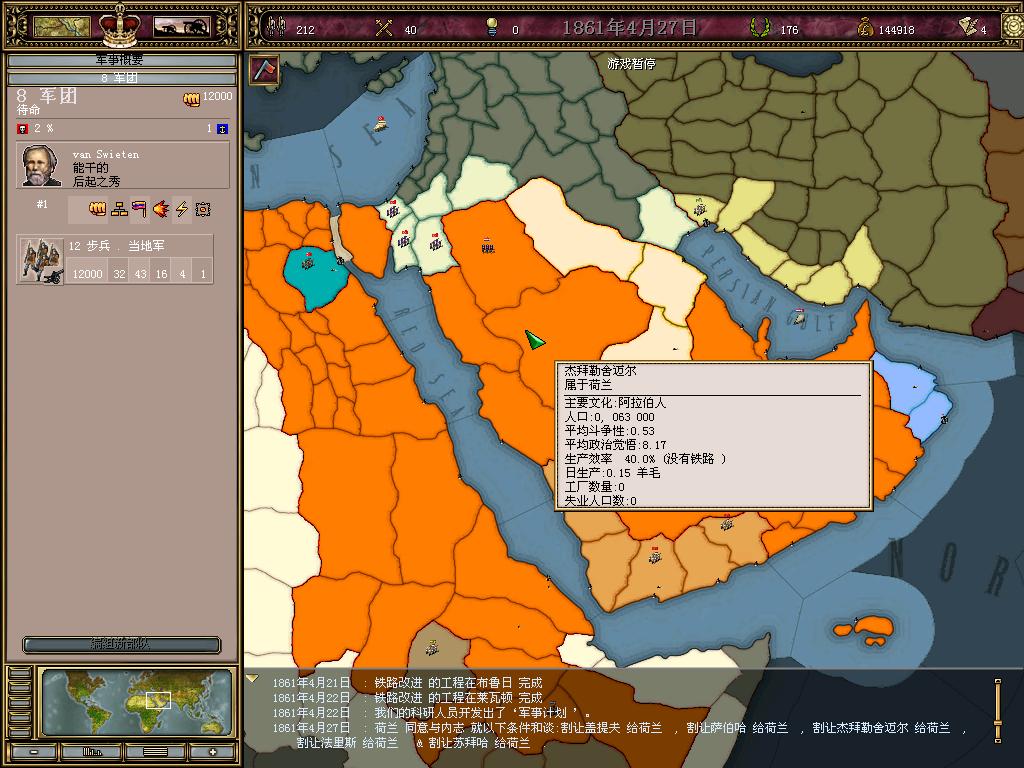The width and height of the screenshot is (1024, 768).
Task: Select the ship in the Mediterranean Sea
Action: tap(380, 122)
